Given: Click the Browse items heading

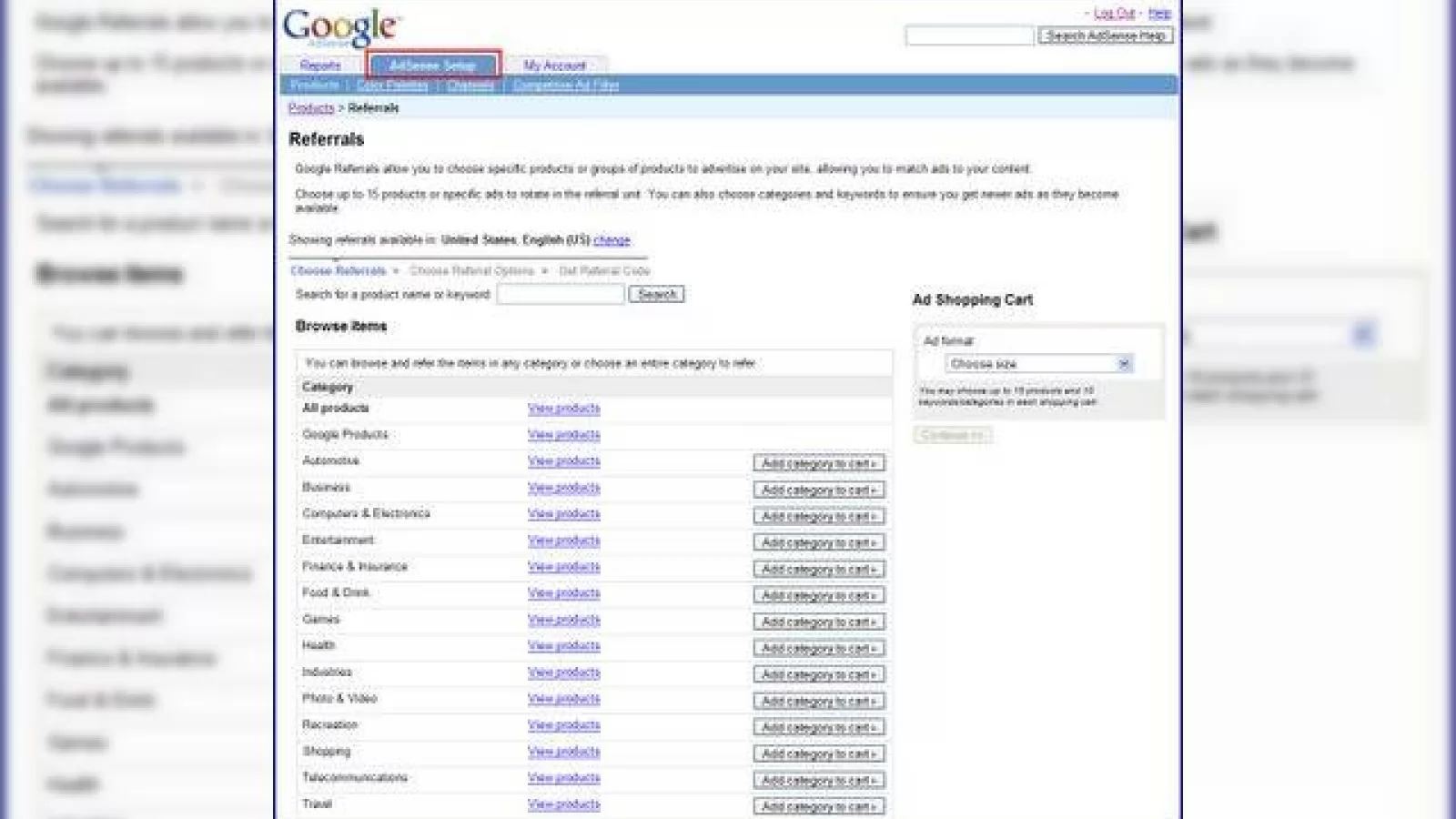Looking at the screenshot, I should pyautogui.click(x=341, y=326).
